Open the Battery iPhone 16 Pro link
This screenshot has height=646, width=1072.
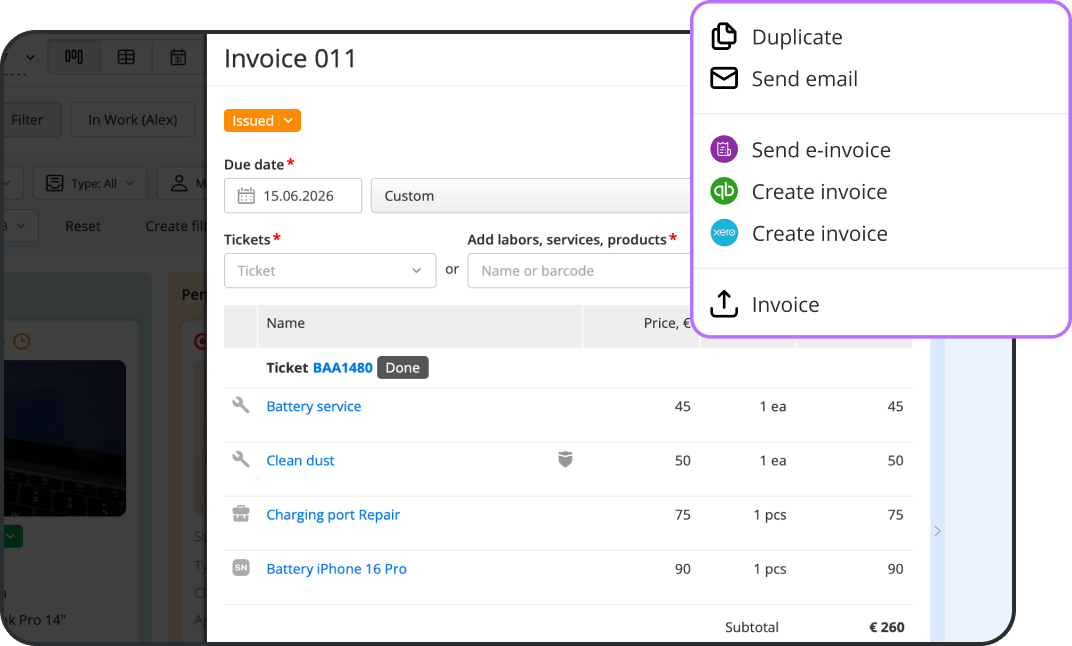(336, 569)
